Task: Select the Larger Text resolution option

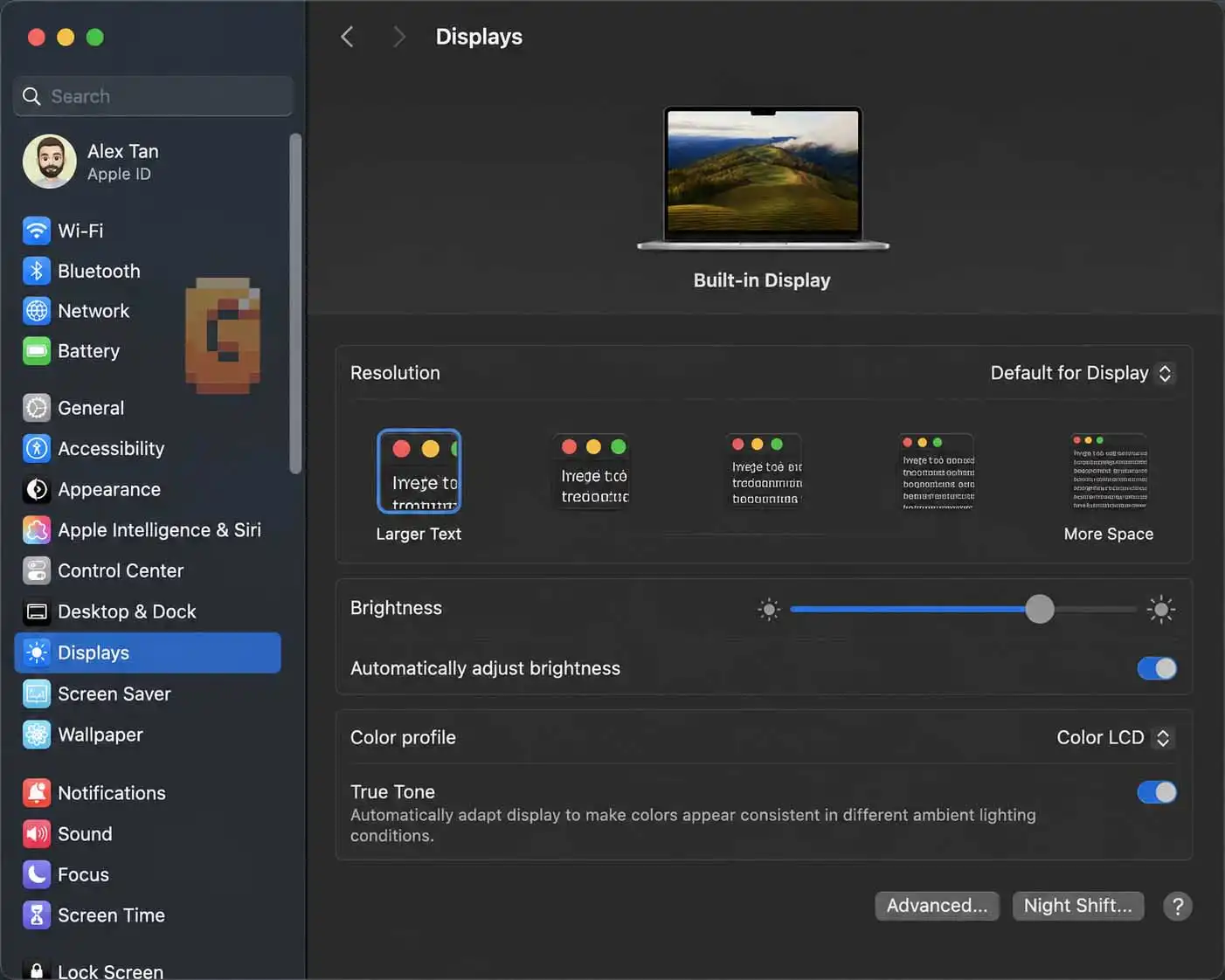Action: pos(419,472)
